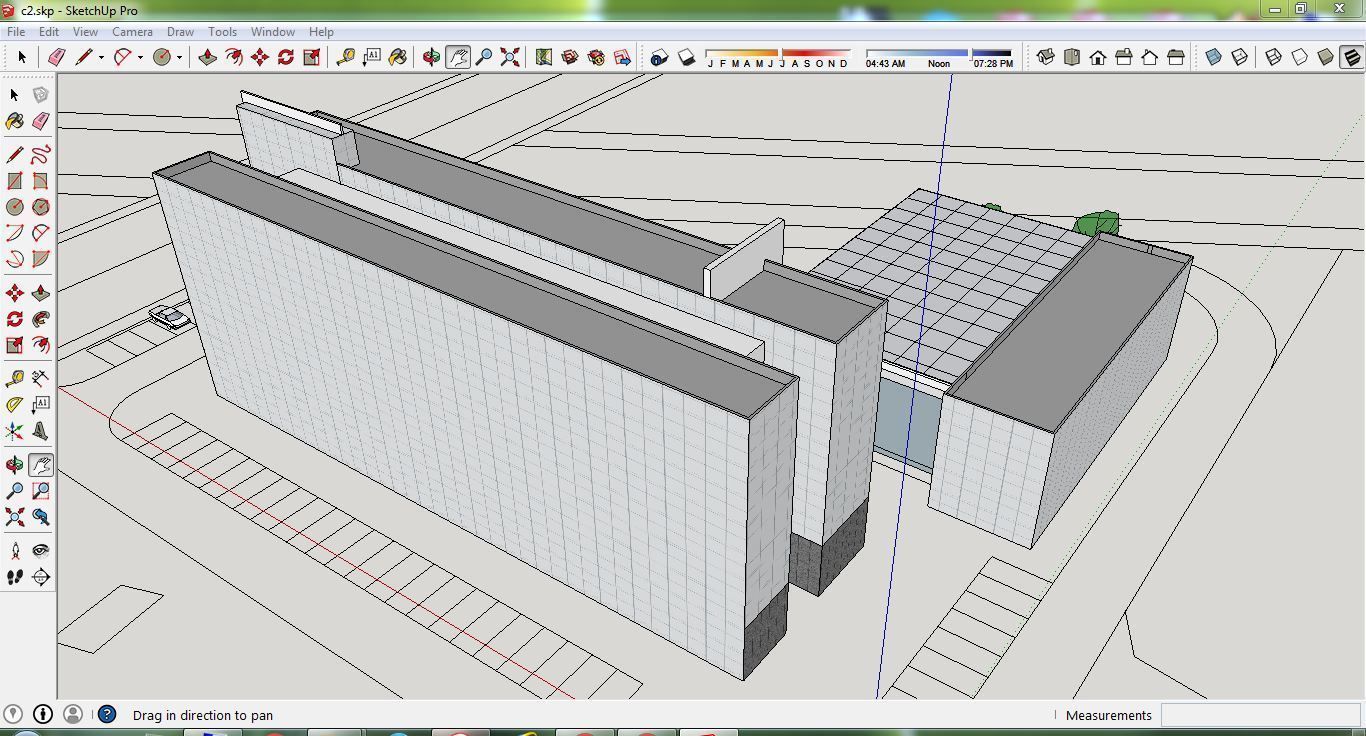Select the Pie arc tool
The image size is (1366, 736).
click(40, 259)
